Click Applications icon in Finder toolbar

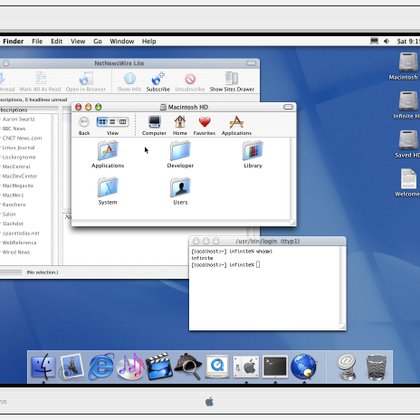pyautogui.click(x=236, y=125)
